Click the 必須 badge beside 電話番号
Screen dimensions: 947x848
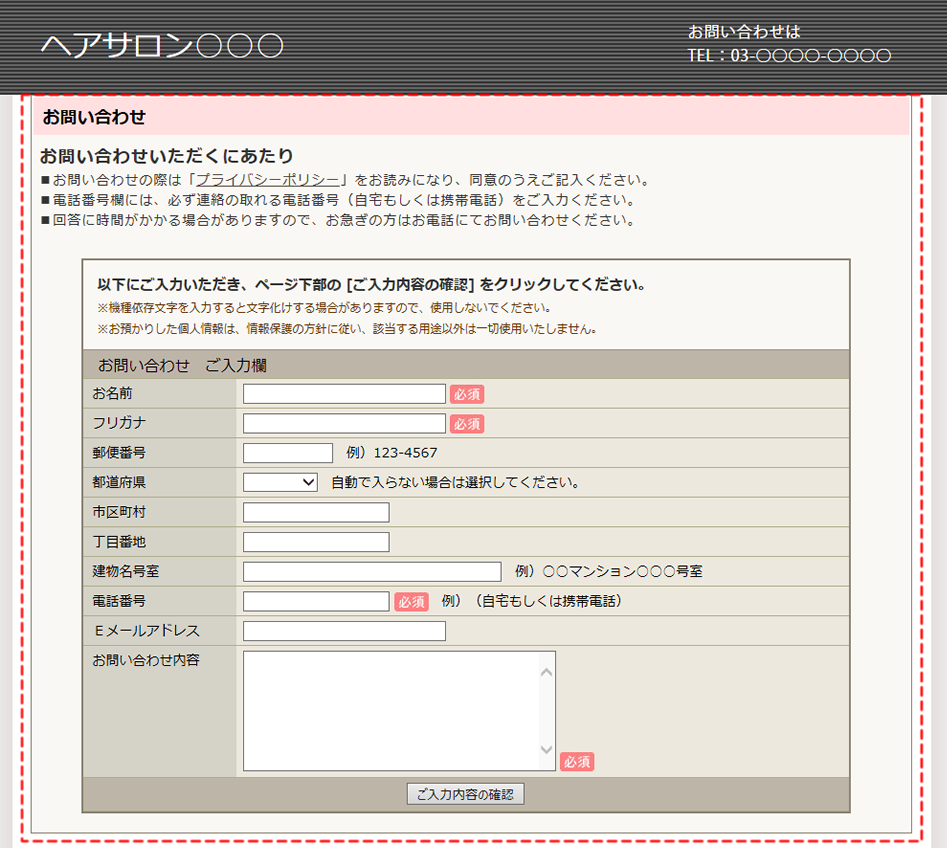coord(411,602)
